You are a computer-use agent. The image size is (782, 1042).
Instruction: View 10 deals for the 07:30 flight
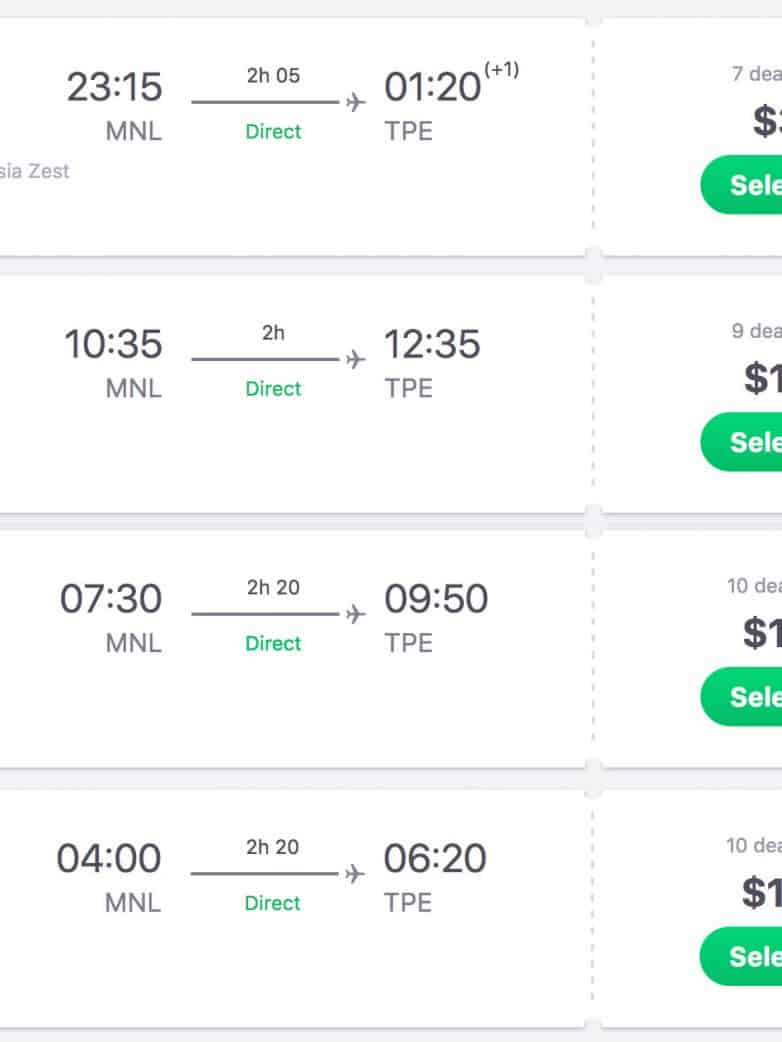(x=755, y=586)
